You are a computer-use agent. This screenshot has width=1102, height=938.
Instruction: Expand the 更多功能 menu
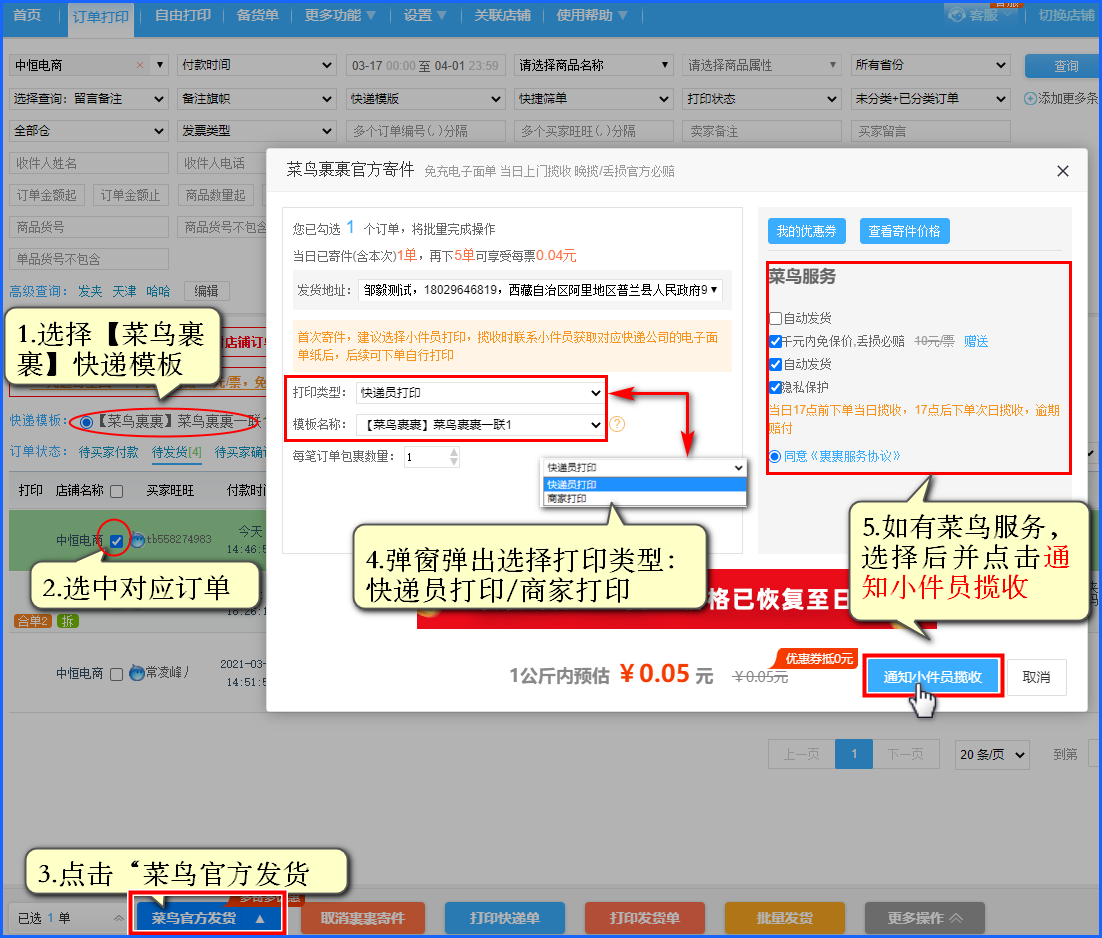click(340, 15)
